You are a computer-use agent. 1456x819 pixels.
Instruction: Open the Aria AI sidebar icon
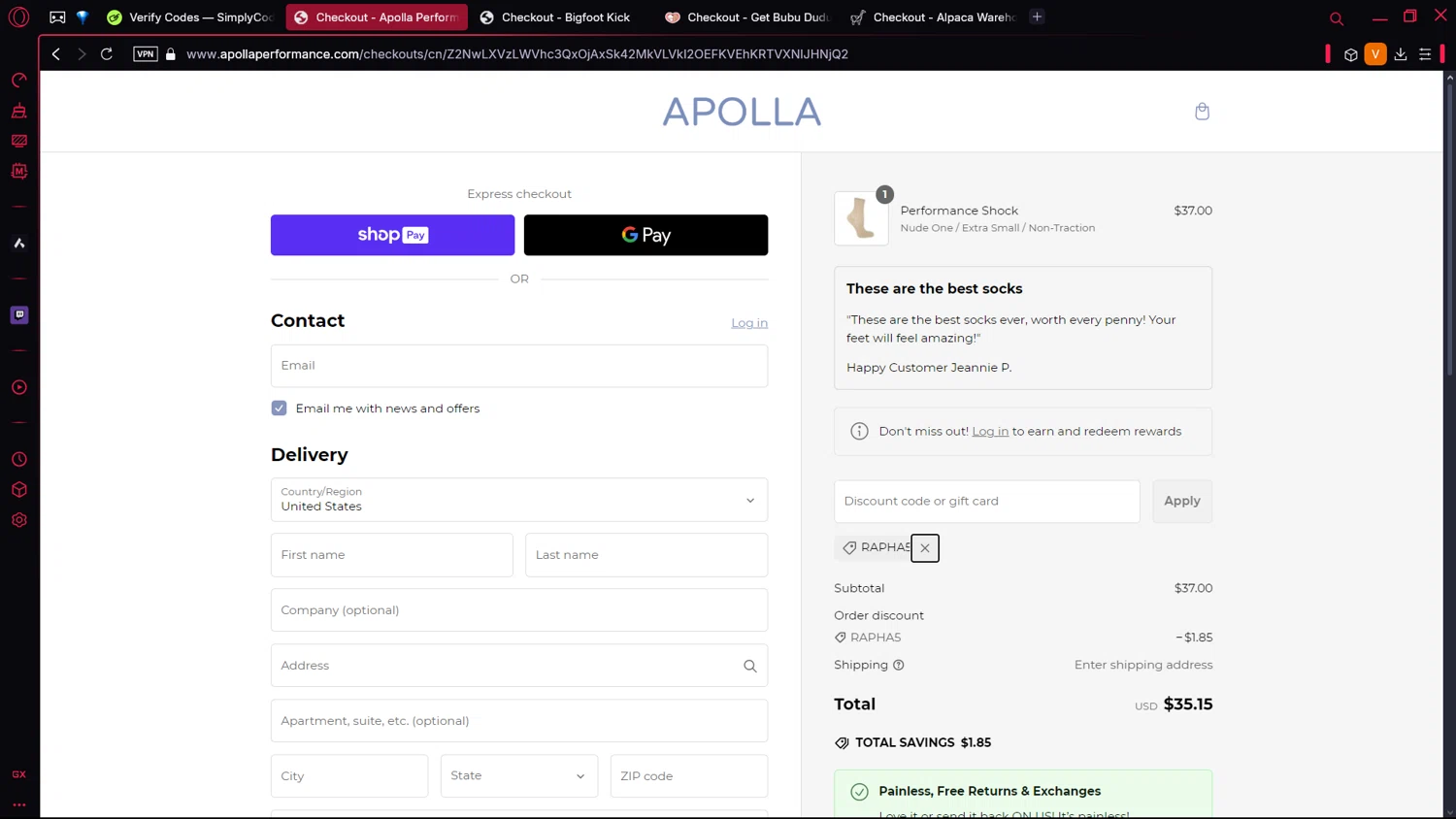[19, 244]
